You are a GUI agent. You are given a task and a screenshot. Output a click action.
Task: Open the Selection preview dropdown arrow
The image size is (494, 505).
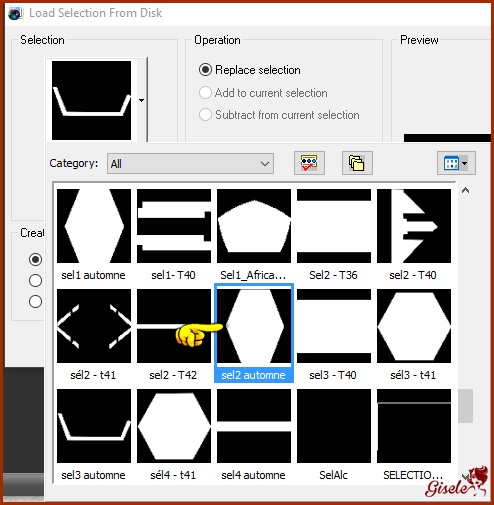point(142,100)
